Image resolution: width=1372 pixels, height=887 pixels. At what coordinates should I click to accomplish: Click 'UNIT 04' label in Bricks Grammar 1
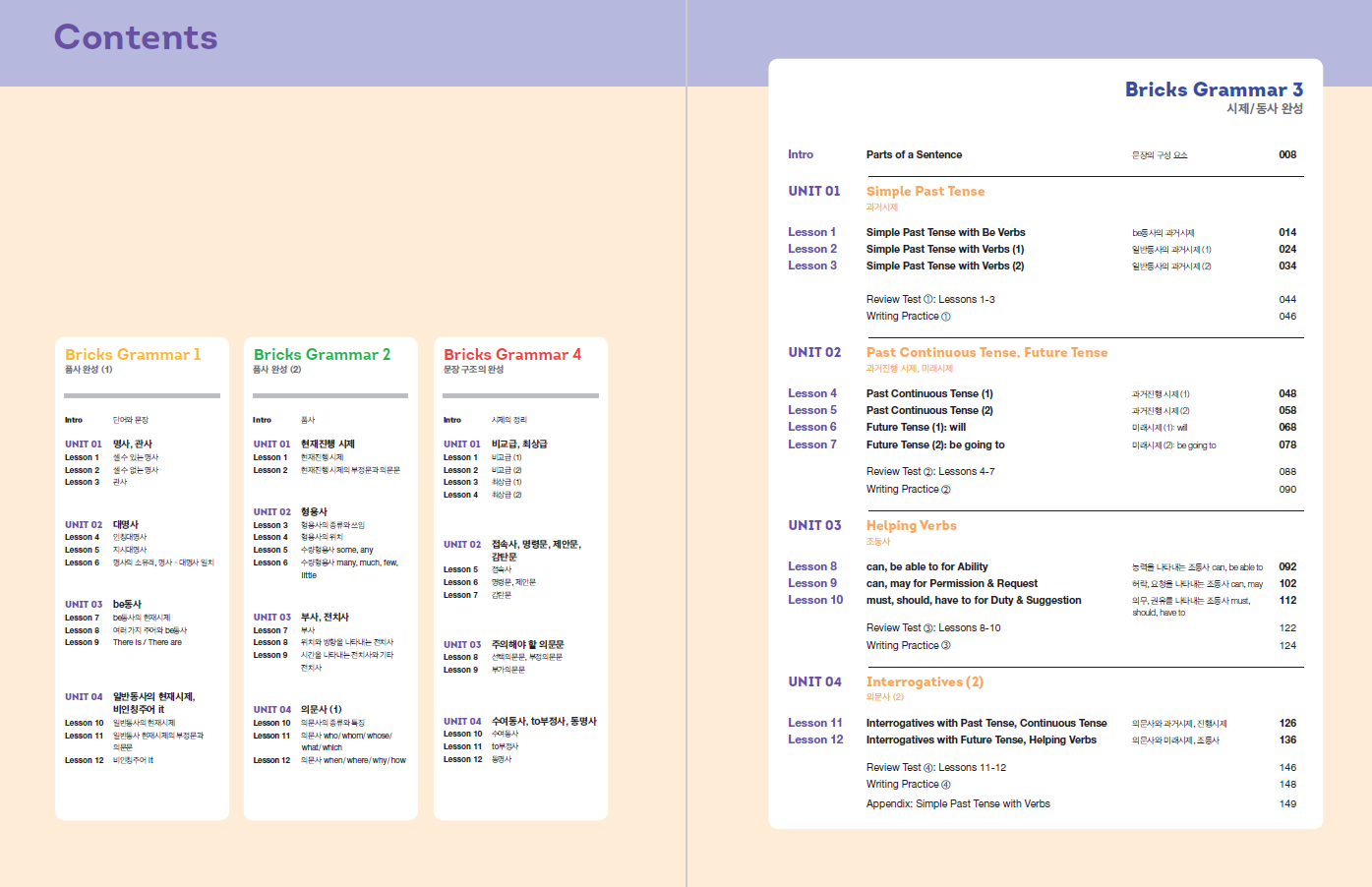click(84, 696)
